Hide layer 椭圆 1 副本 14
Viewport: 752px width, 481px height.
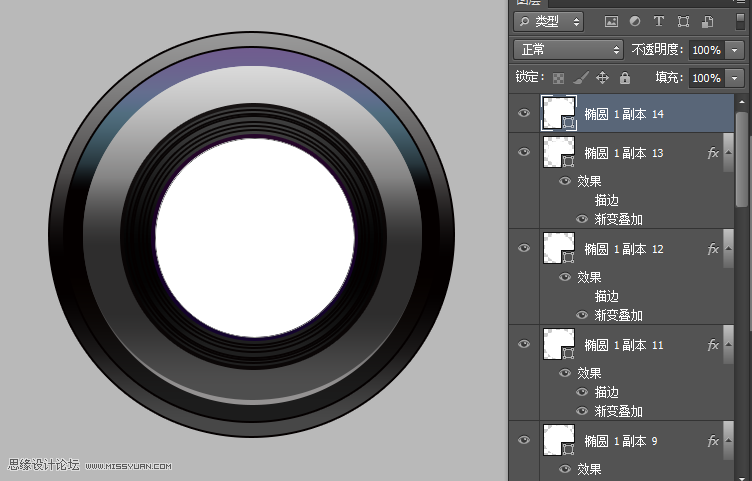(524, 113)
